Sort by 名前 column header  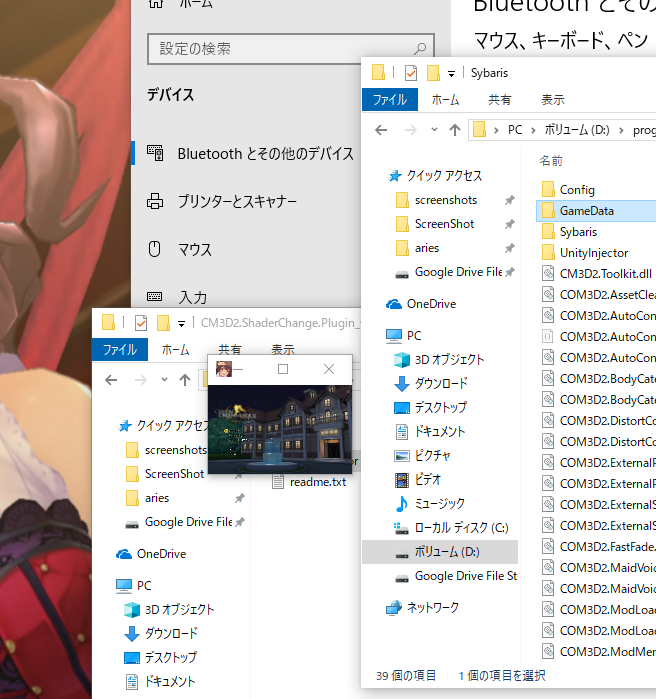551,161
